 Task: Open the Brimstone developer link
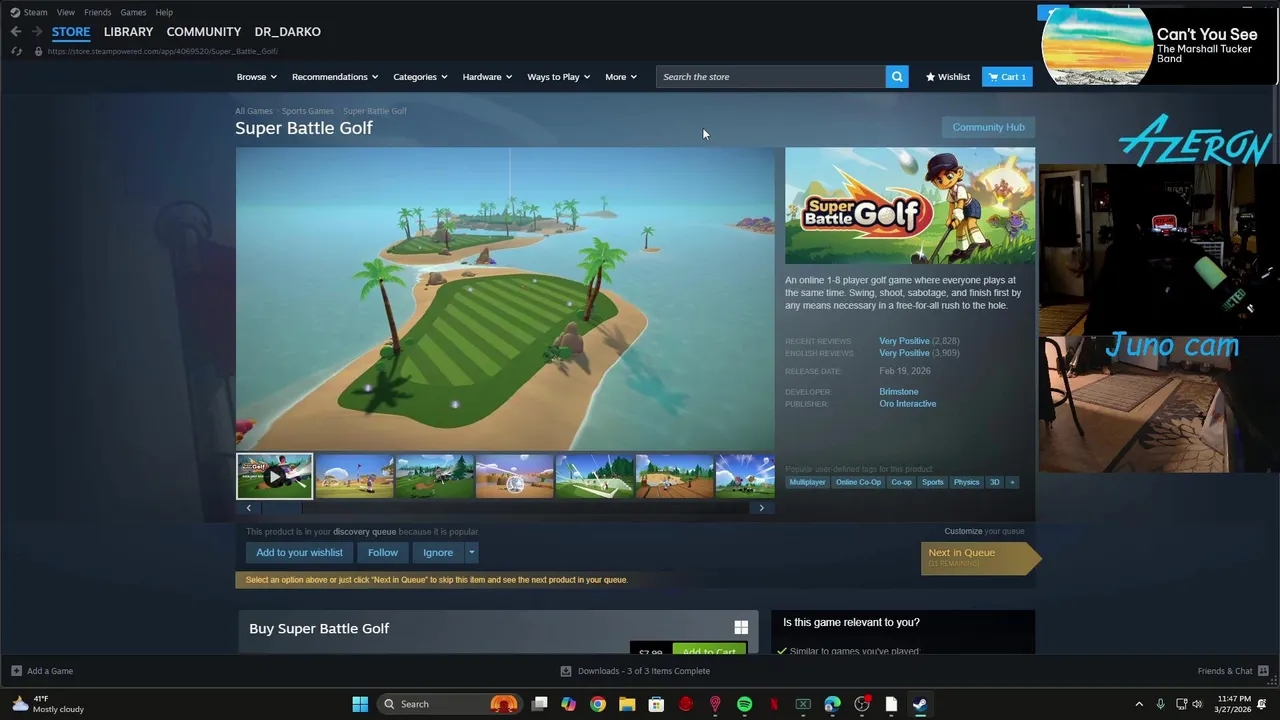click(x=898, y=392)
